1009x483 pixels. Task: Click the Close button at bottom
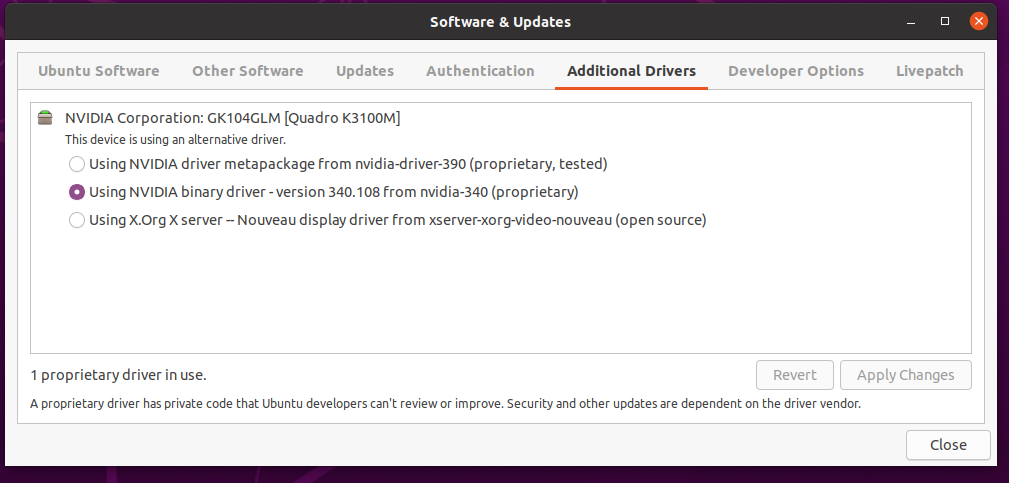pos(947,445)
